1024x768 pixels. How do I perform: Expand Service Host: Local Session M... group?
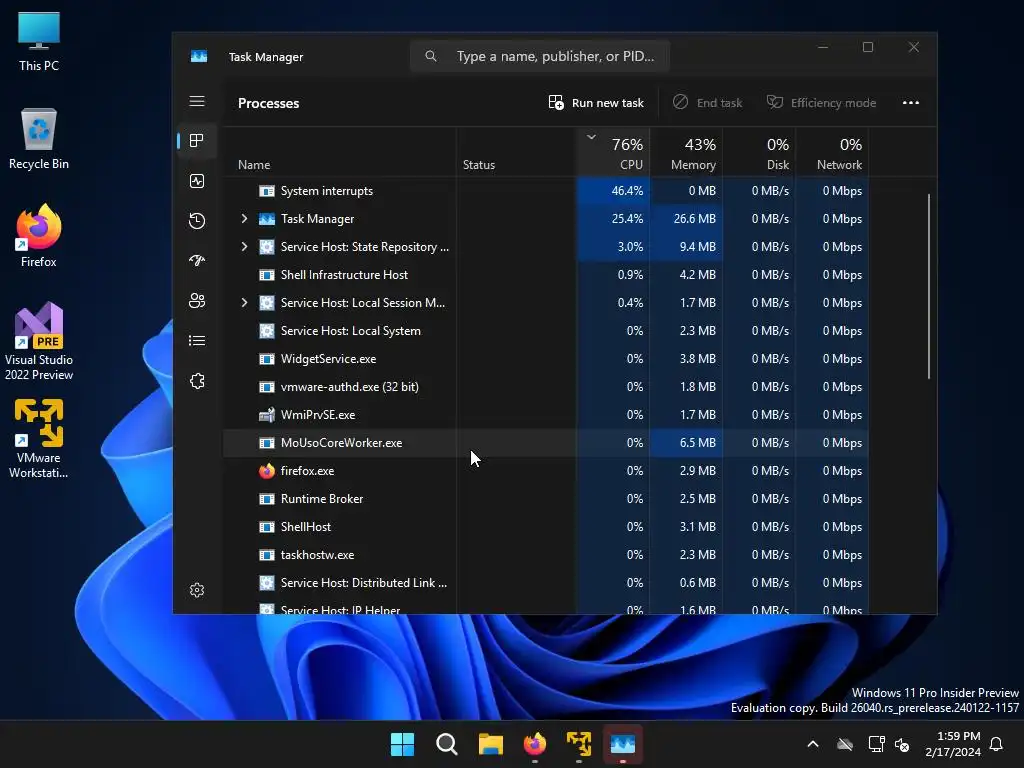[244, 303]
